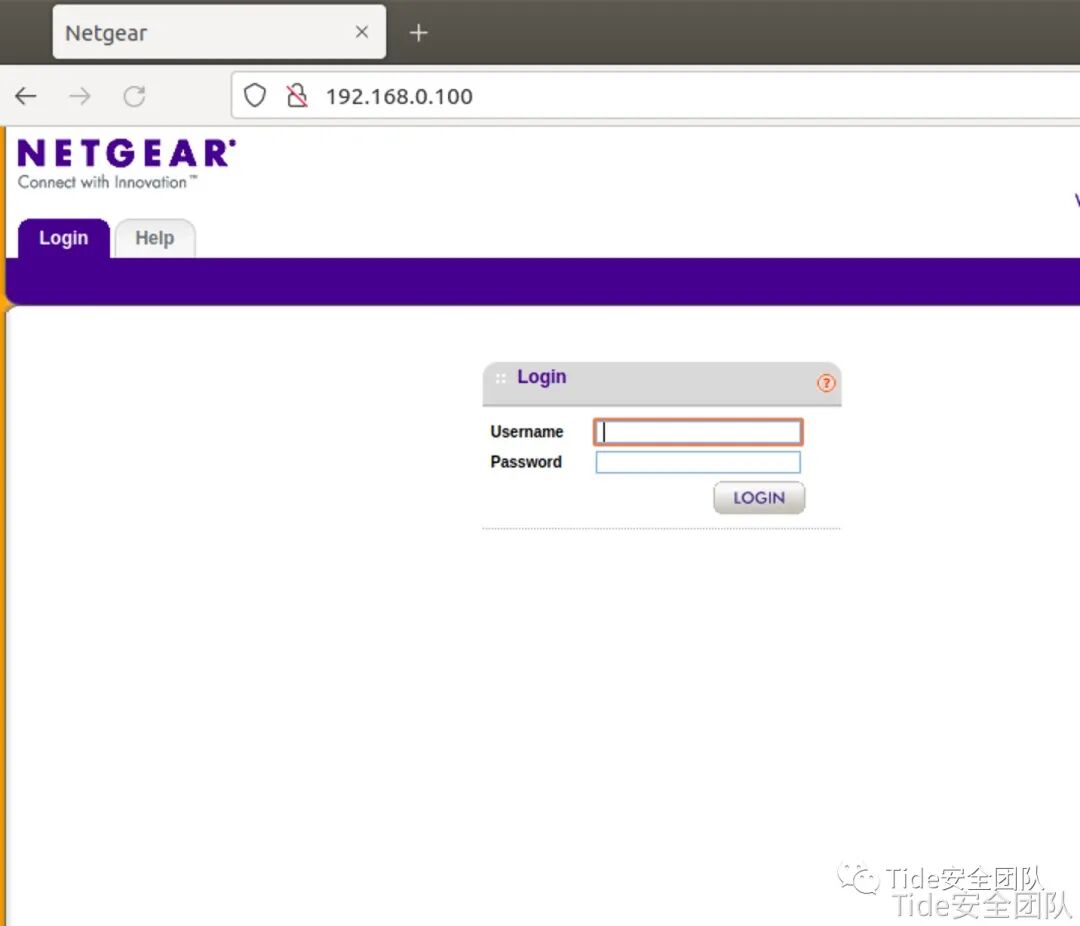Click the Login panel title text
Screen dimensions: 1080x926
tap(541, 377)
